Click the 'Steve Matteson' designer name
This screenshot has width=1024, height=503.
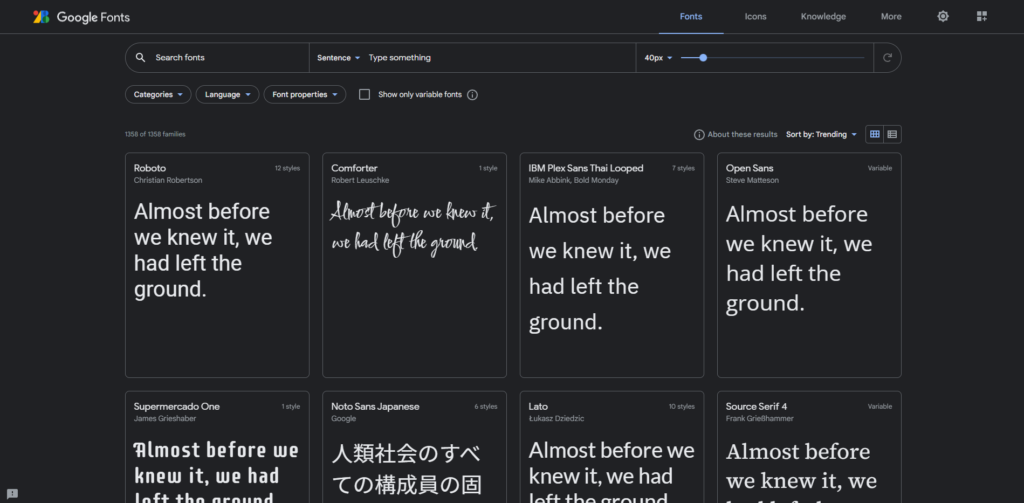coord(752,180)
